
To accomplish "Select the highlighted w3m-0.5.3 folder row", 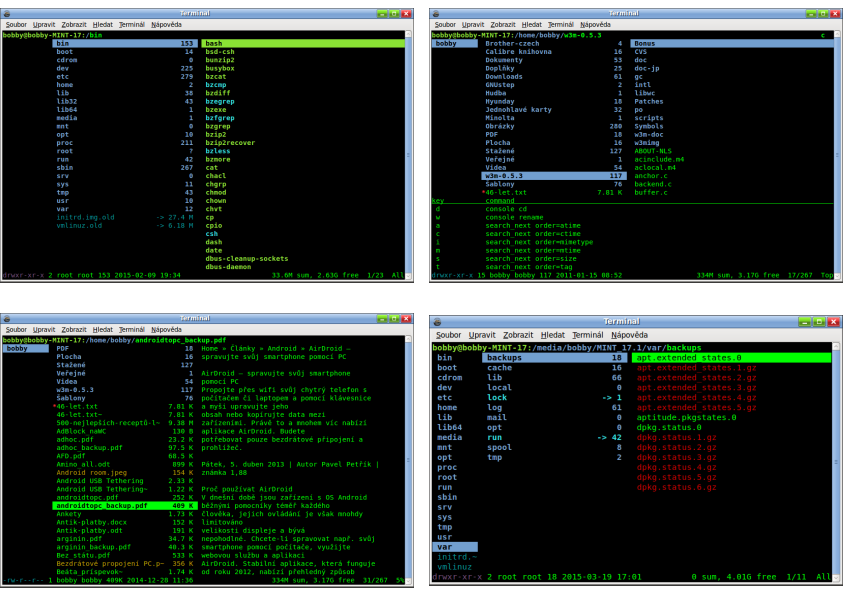I will tap(553, 176).
